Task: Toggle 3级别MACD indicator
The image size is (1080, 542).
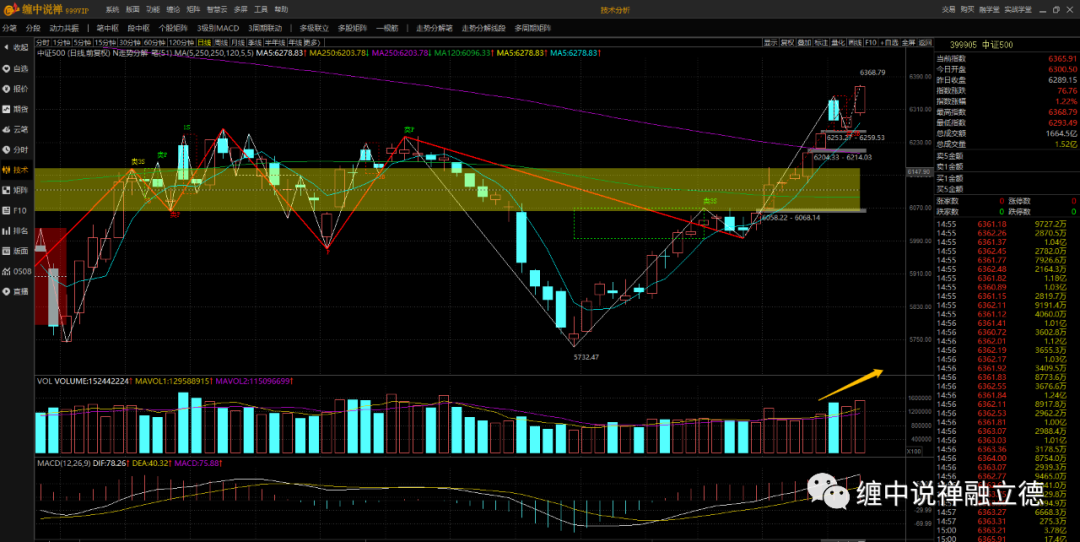Action: [x=218, y=28]
